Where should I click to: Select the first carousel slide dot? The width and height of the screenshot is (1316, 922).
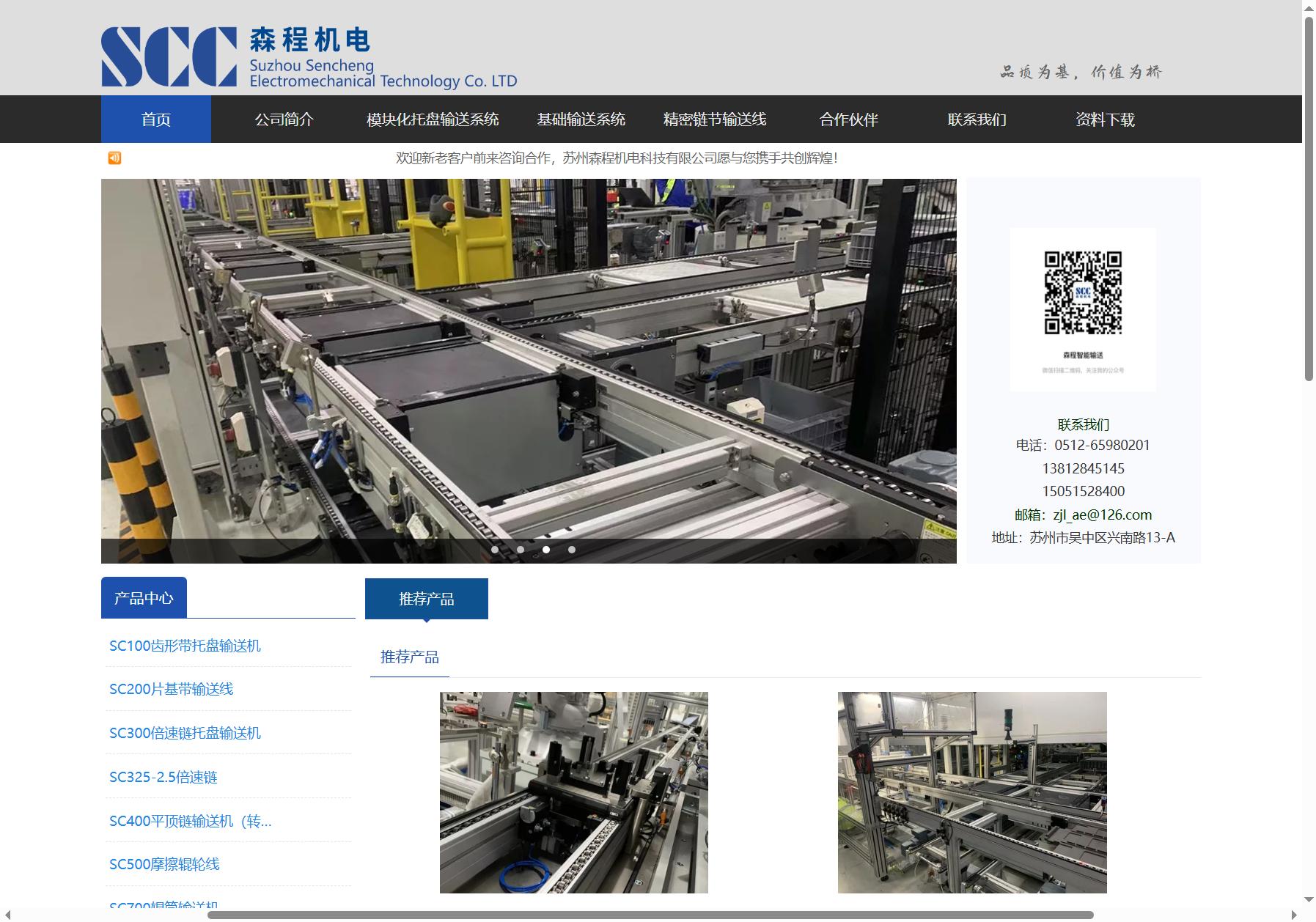pyautogui.click(x=495, y=550)
